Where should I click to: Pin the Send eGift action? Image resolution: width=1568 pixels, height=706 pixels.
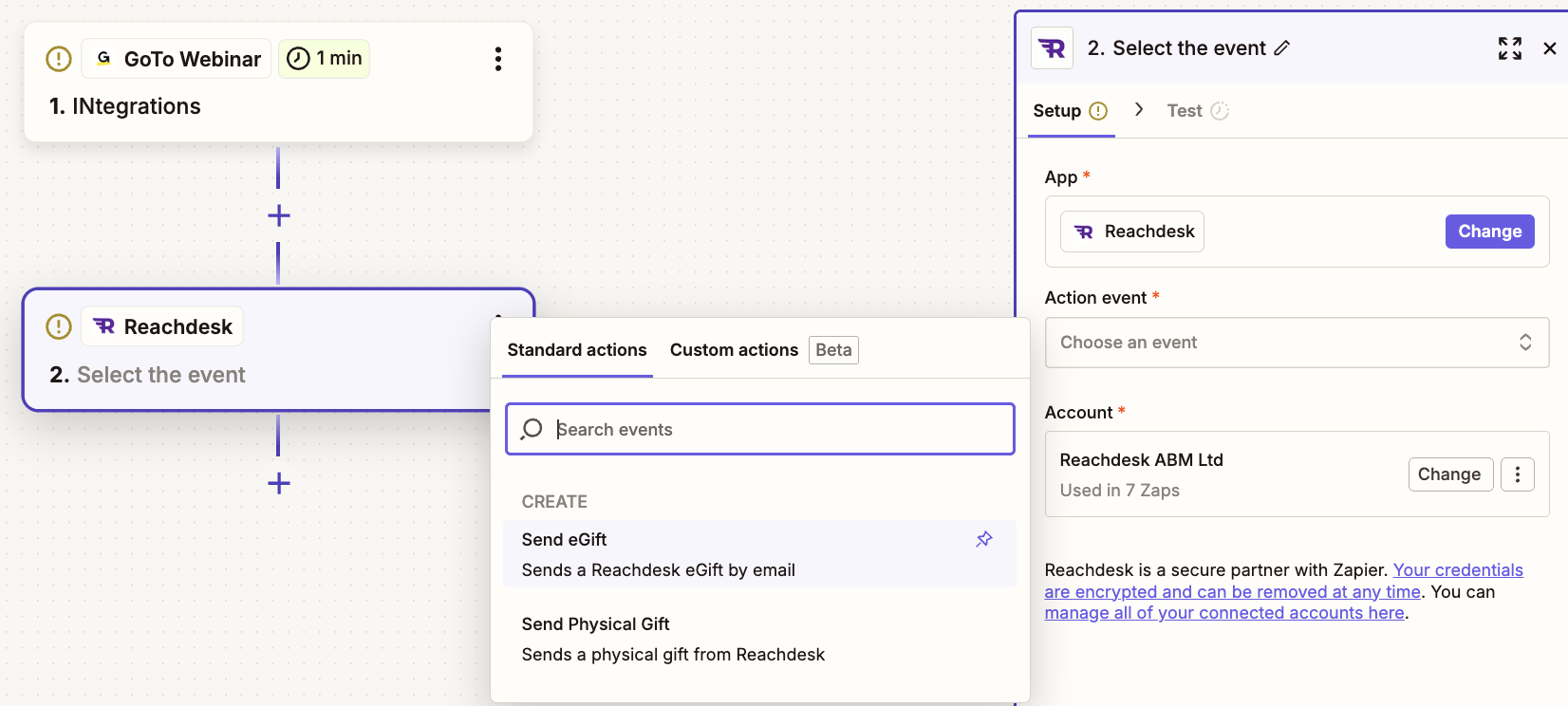tap(984, 539)
